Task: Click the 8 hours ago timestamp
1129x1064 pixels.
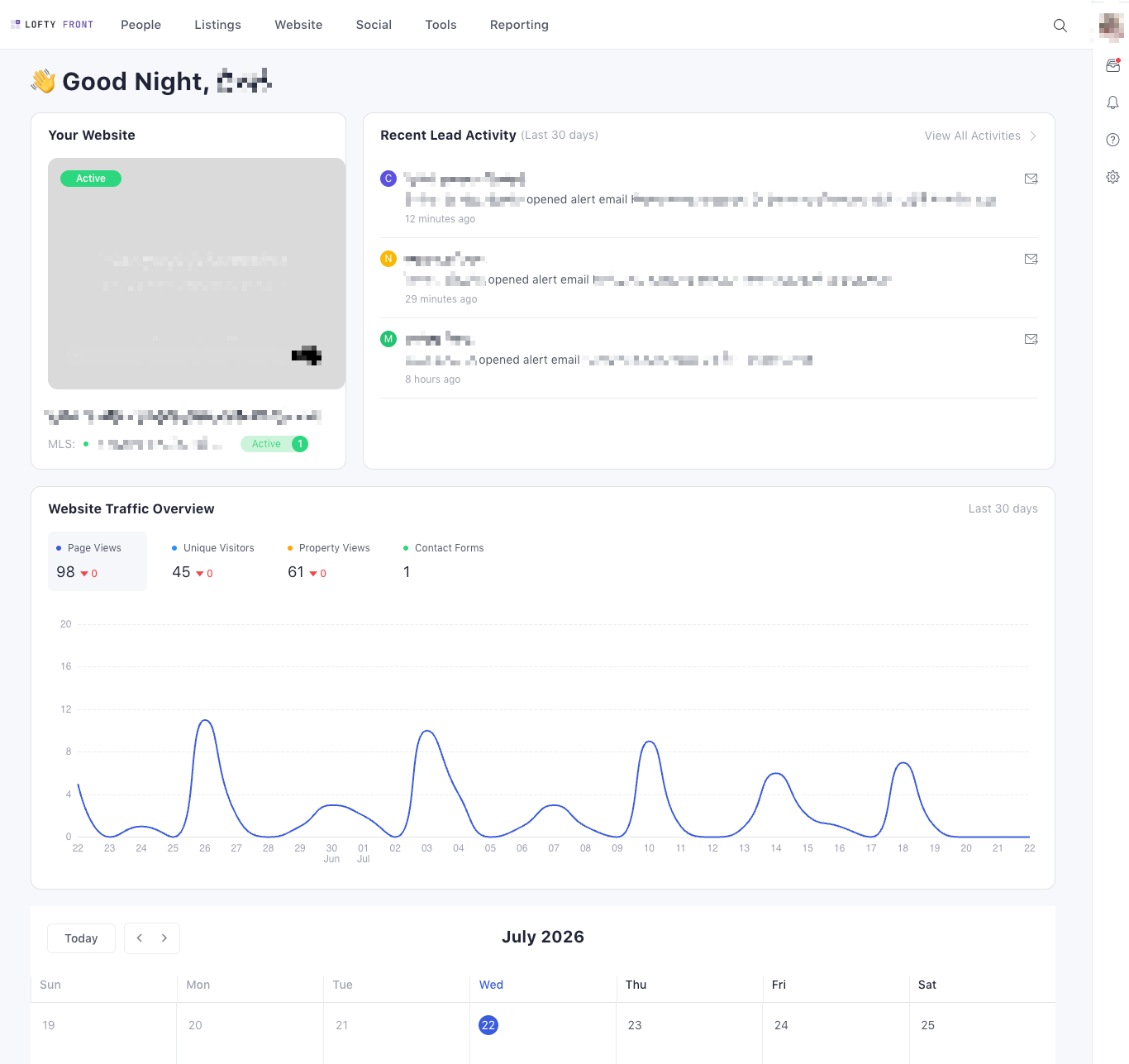Action: (x=432, y=379)
